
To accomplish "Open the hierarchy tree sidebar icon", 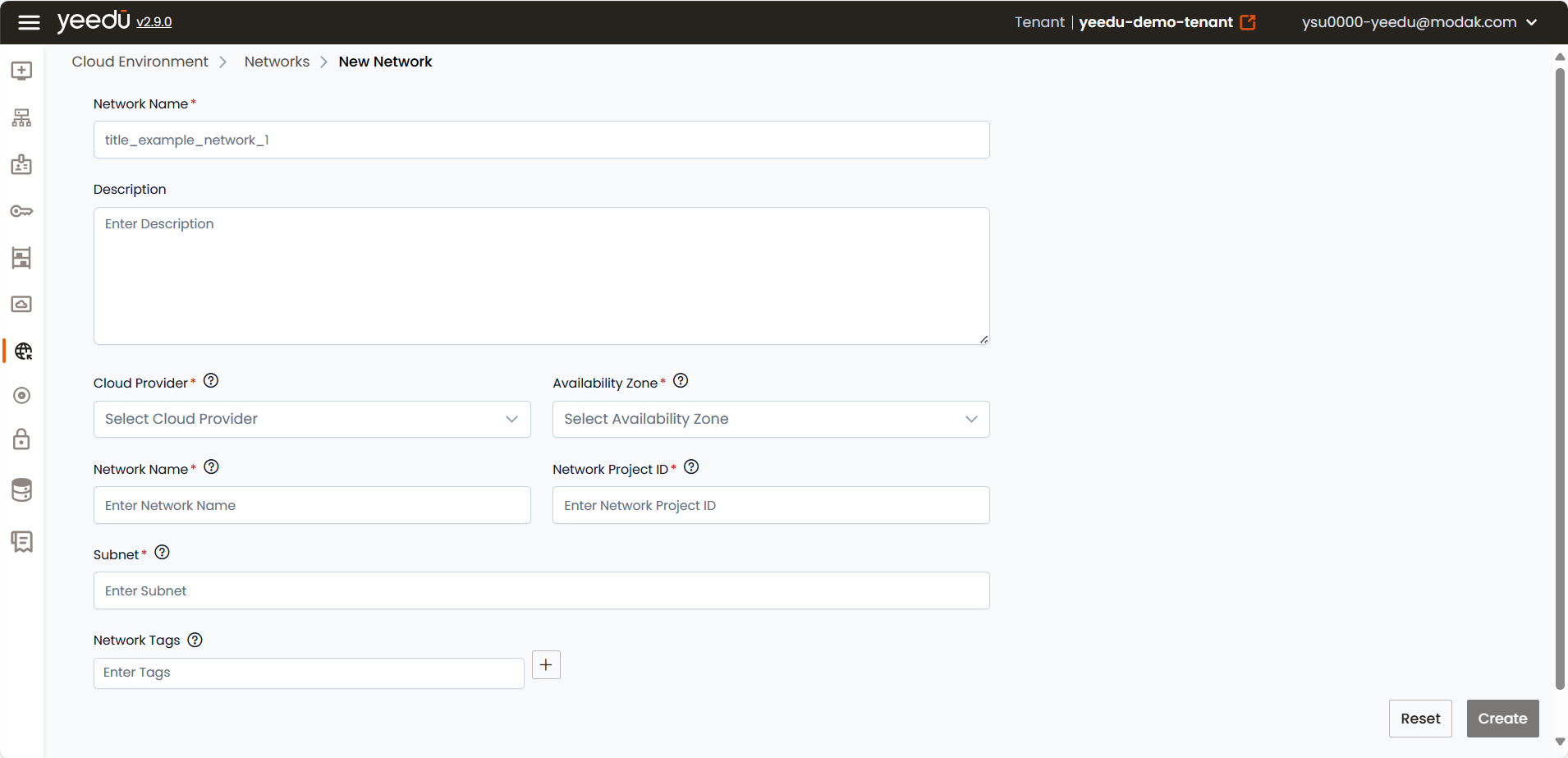I will point(21,117).
